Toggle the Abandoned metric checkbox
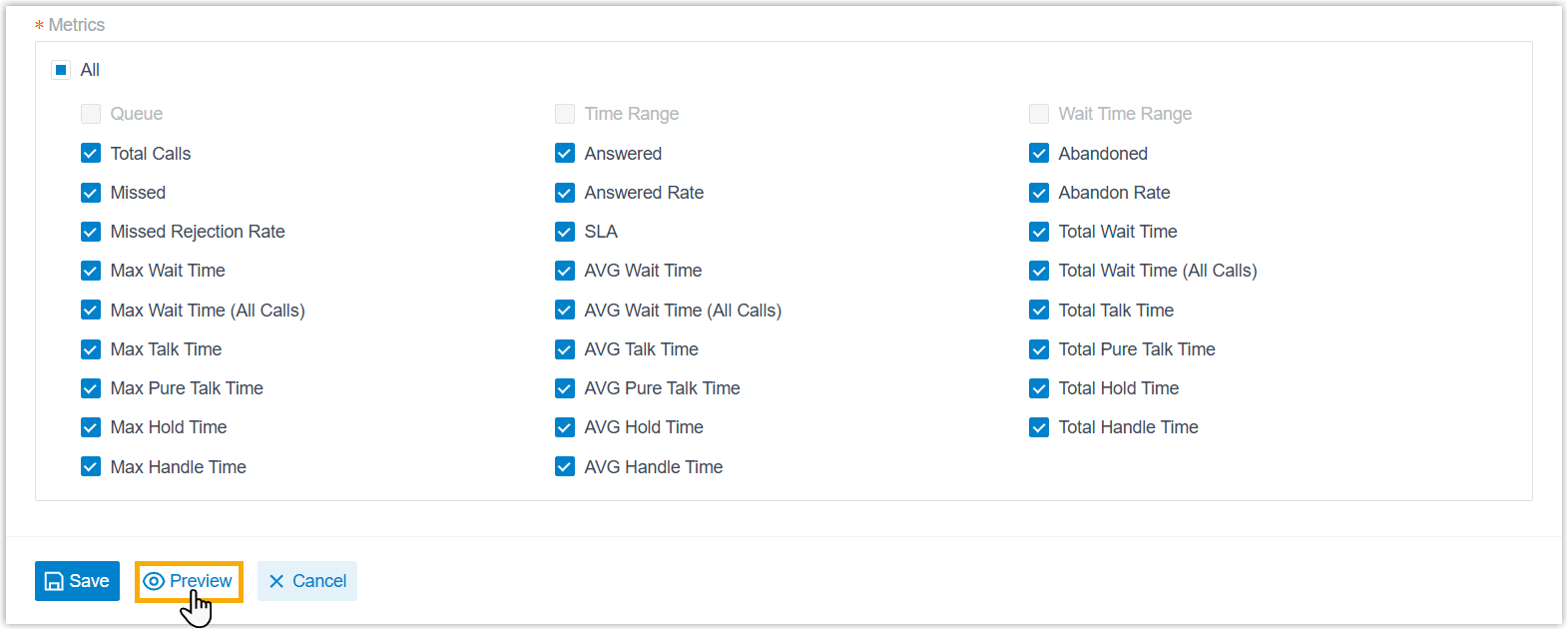Image resolution: width=1568 pixels, height=630 pixels. pyautogui.click(x=1039, y=154)
